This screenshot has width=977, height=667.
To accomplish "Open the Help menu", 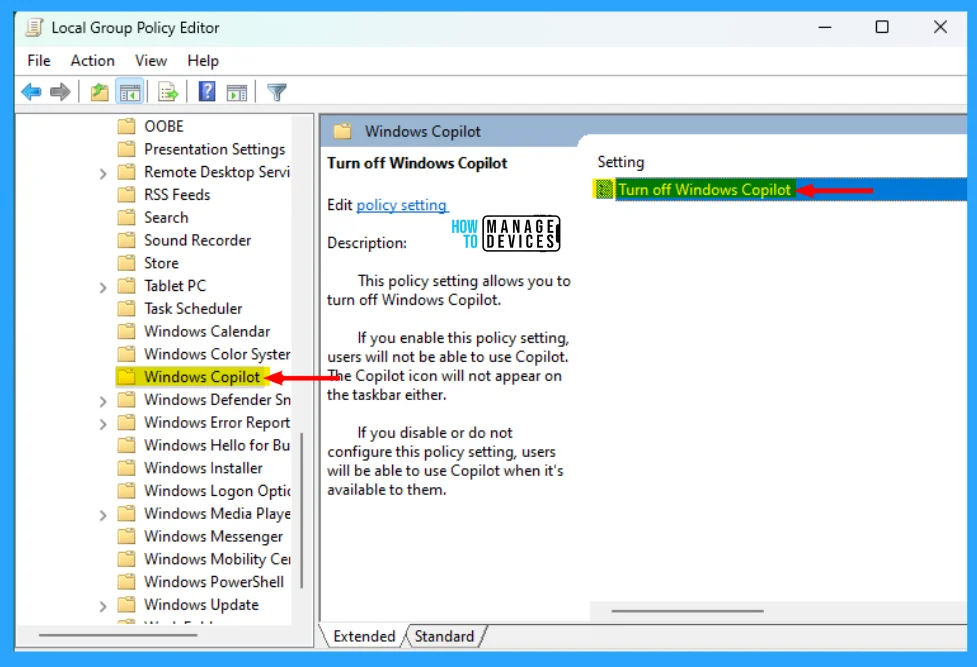I will point(203,60).
